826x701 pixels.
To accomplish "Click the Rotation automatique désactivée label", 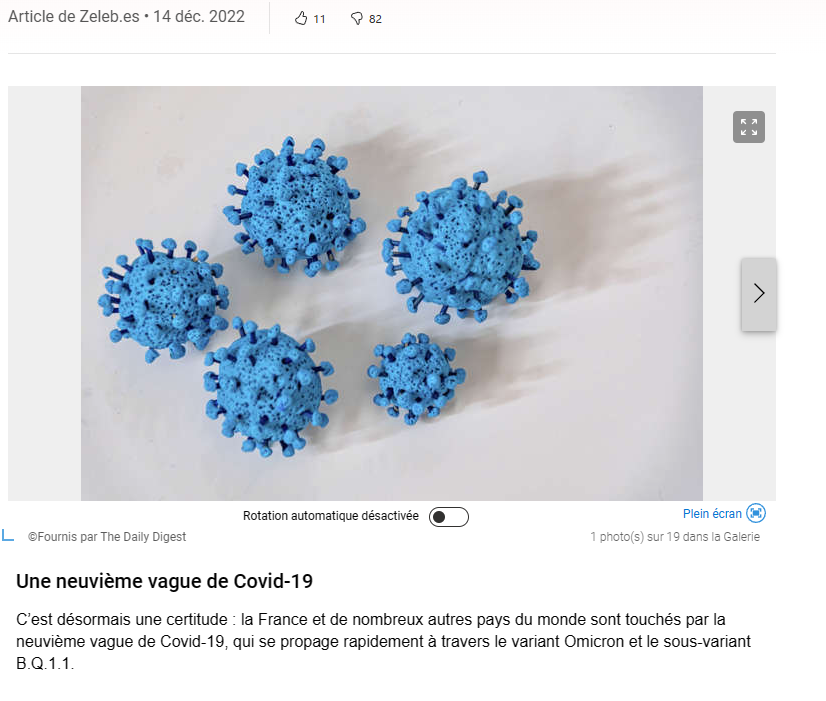I will [331, 516].
